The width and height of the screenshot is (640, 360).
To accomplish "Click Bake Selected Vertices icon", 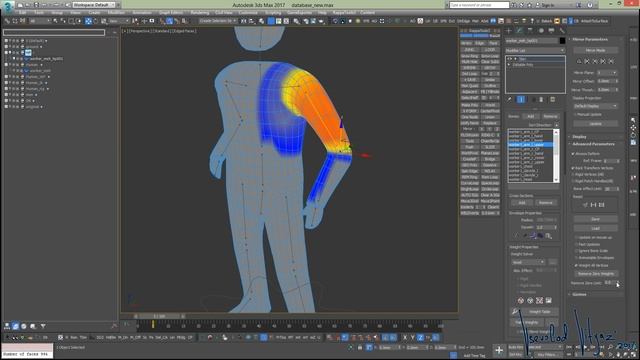I will pos(549,300).
